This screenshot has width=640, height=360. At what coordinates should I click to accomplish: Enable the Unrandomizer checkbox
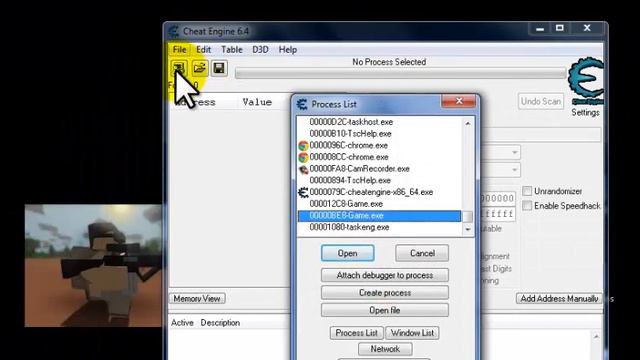coord(527,191)
